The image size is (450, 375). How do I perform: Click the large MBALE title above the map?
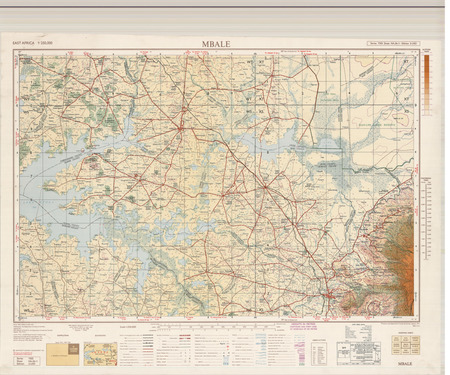click(216, 44)
